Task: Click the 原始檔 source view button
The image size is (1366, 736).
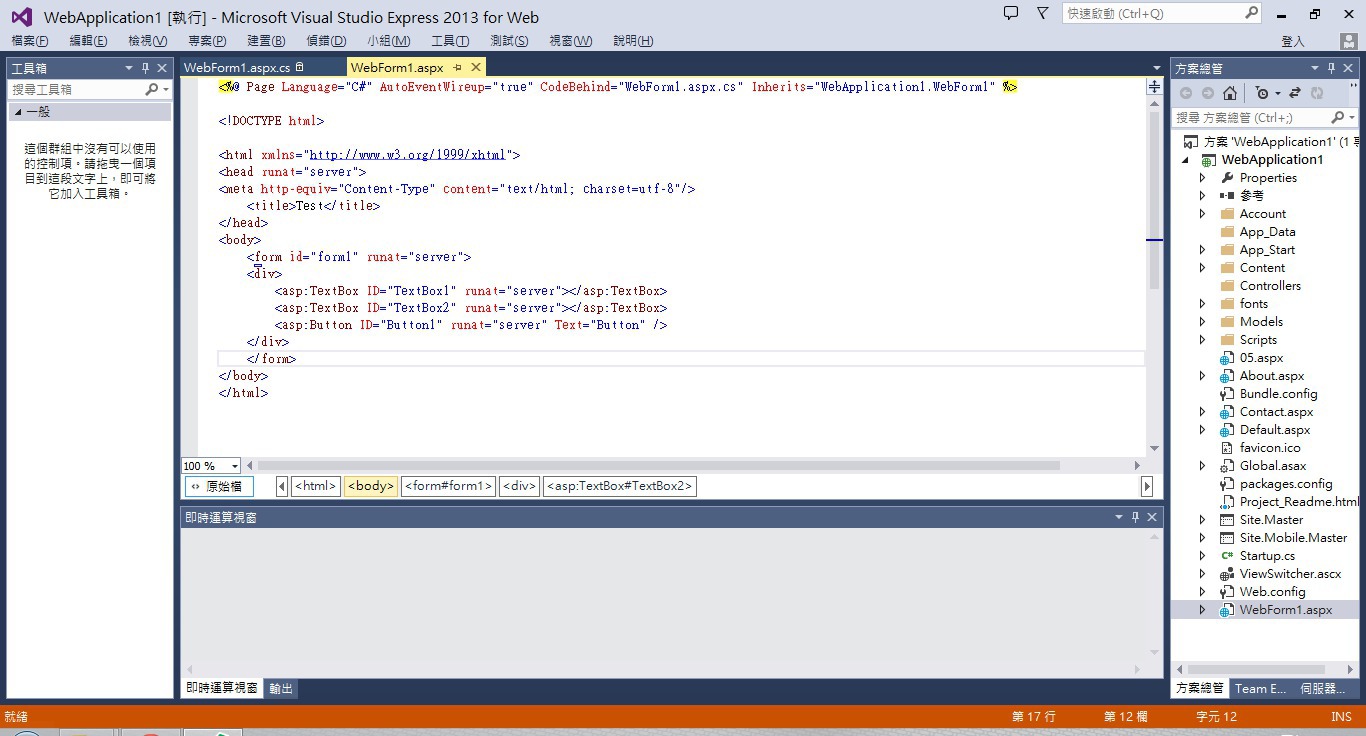Action: pyautogui.click(x=219, y=486)
